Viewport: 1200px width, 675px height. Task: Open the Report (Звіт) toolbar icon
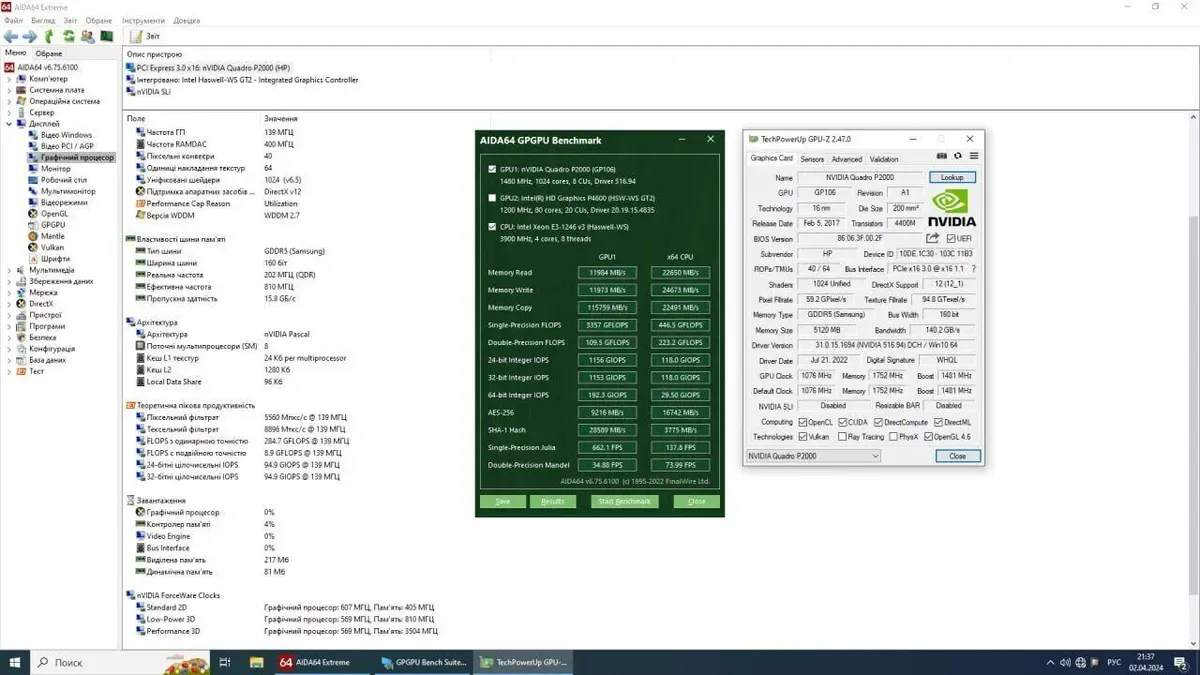point(135,36)
